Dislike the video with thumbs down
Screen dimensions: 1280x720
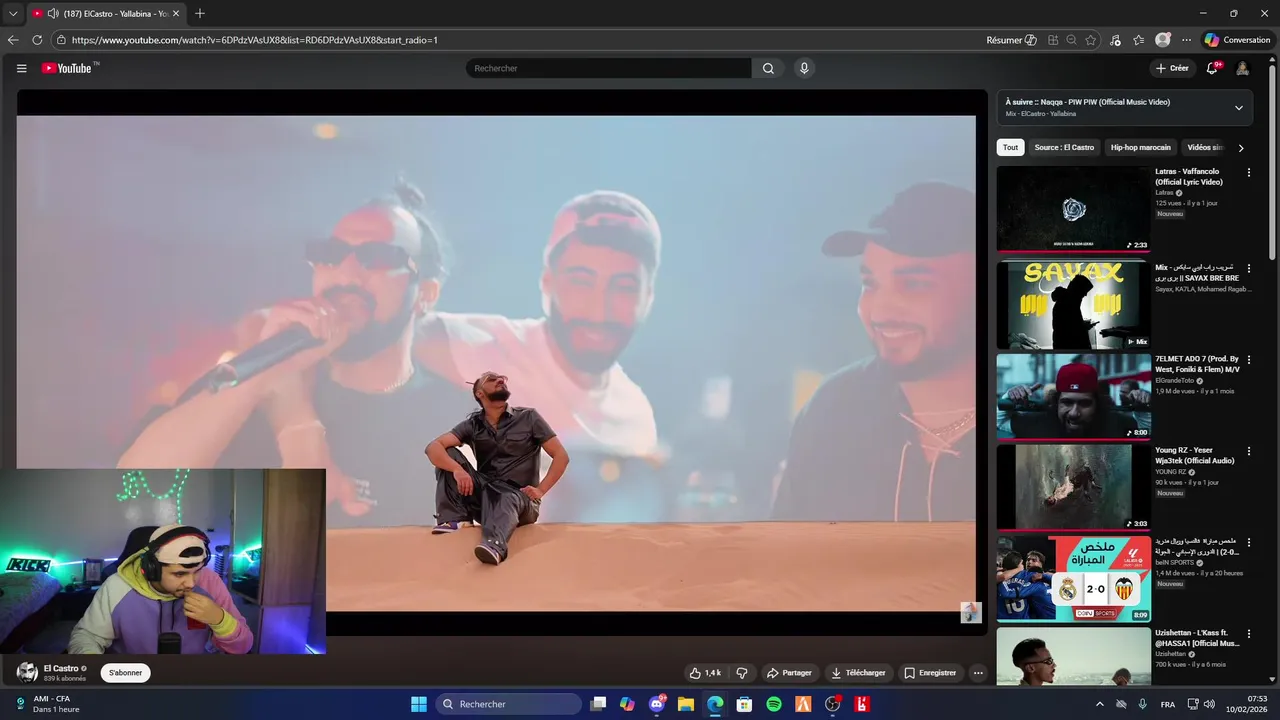point(742,673)
